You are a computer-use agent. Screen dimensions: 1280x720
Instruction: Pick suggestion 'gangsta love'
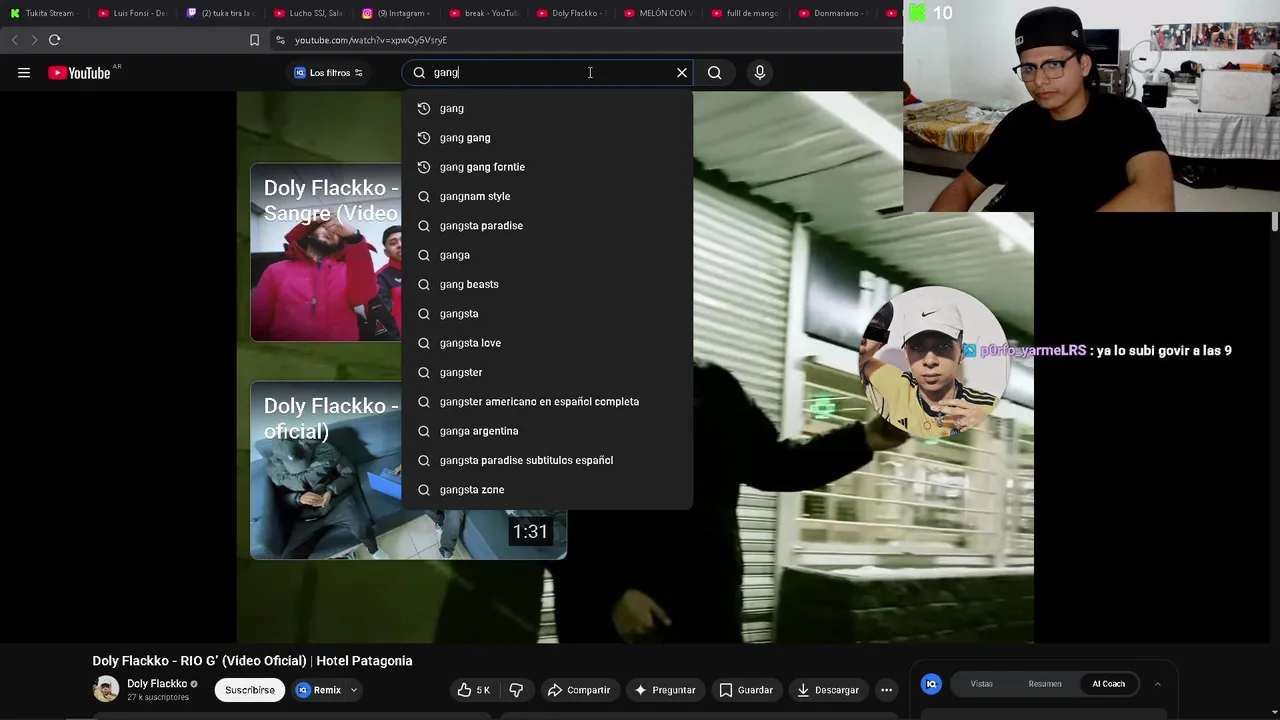click(547, 343)
